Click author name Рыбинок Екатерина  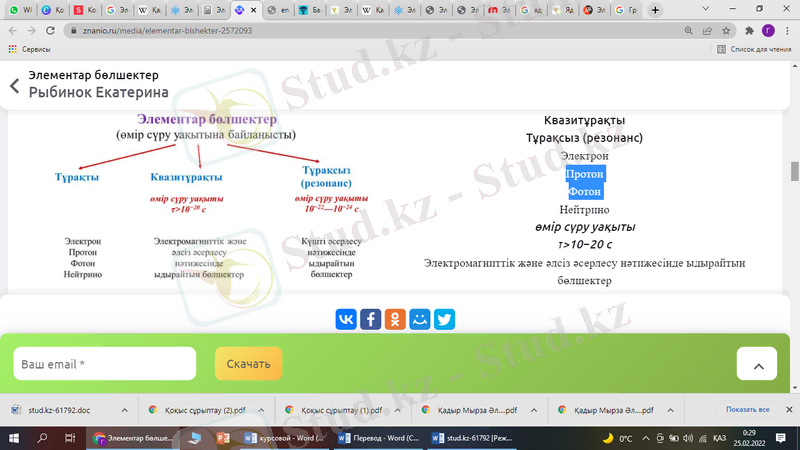click(x=98, y=92)
